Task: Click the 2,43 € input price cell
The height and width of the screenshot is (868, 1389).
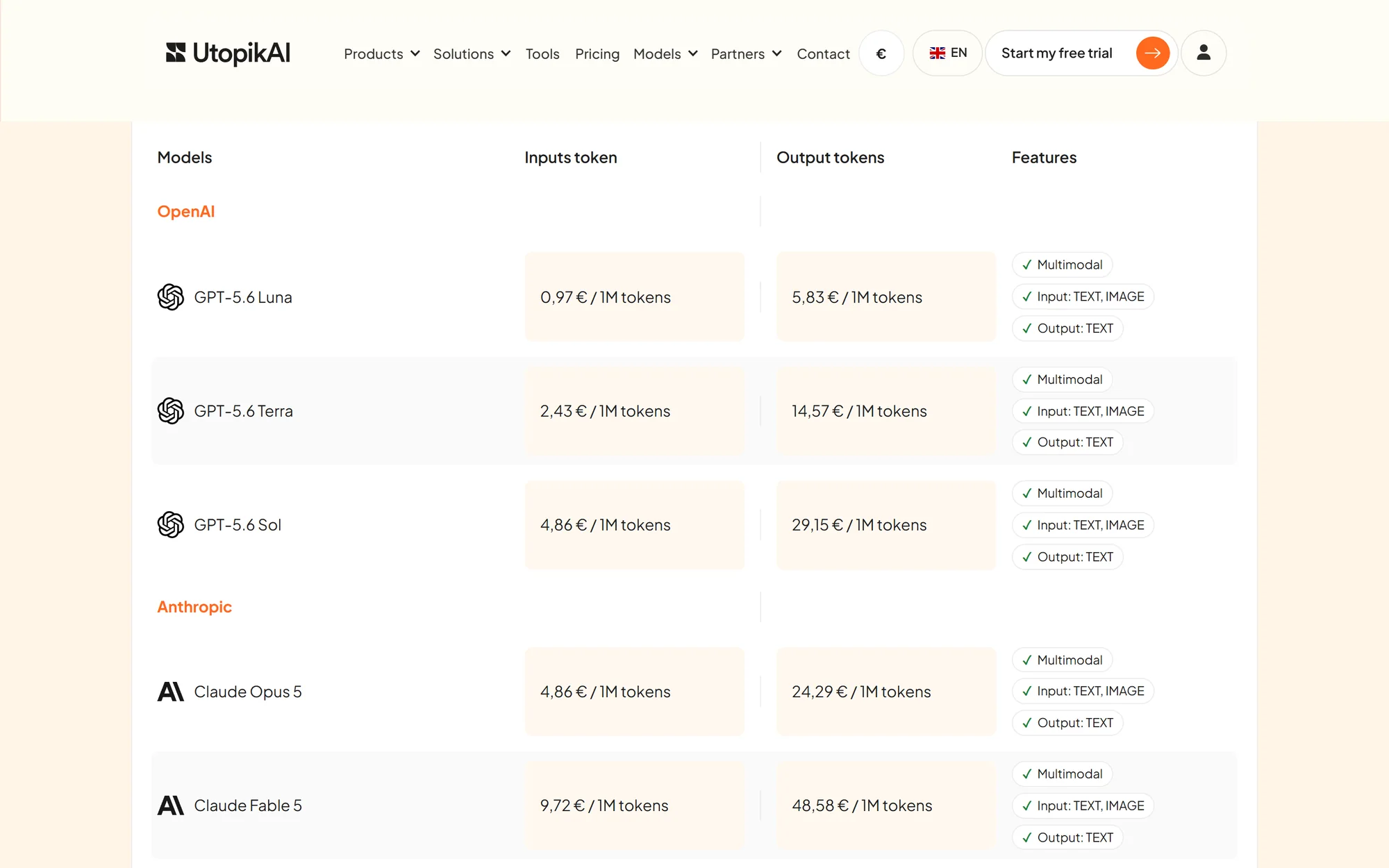Action: point(635,411)
